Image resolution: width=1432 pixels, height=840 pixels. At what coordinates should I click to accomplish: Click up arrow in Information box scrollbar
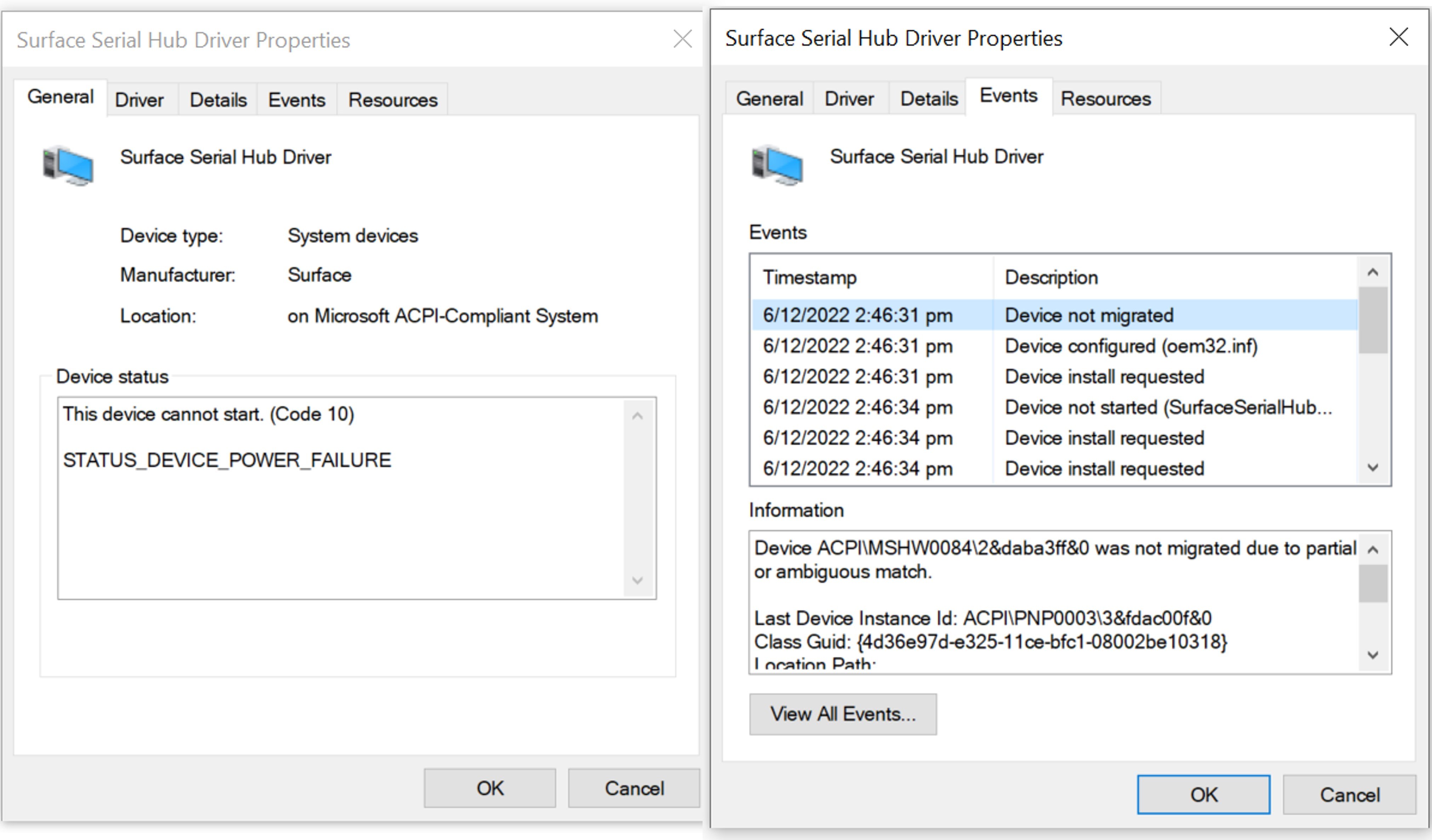click(x=1373, y=549)
